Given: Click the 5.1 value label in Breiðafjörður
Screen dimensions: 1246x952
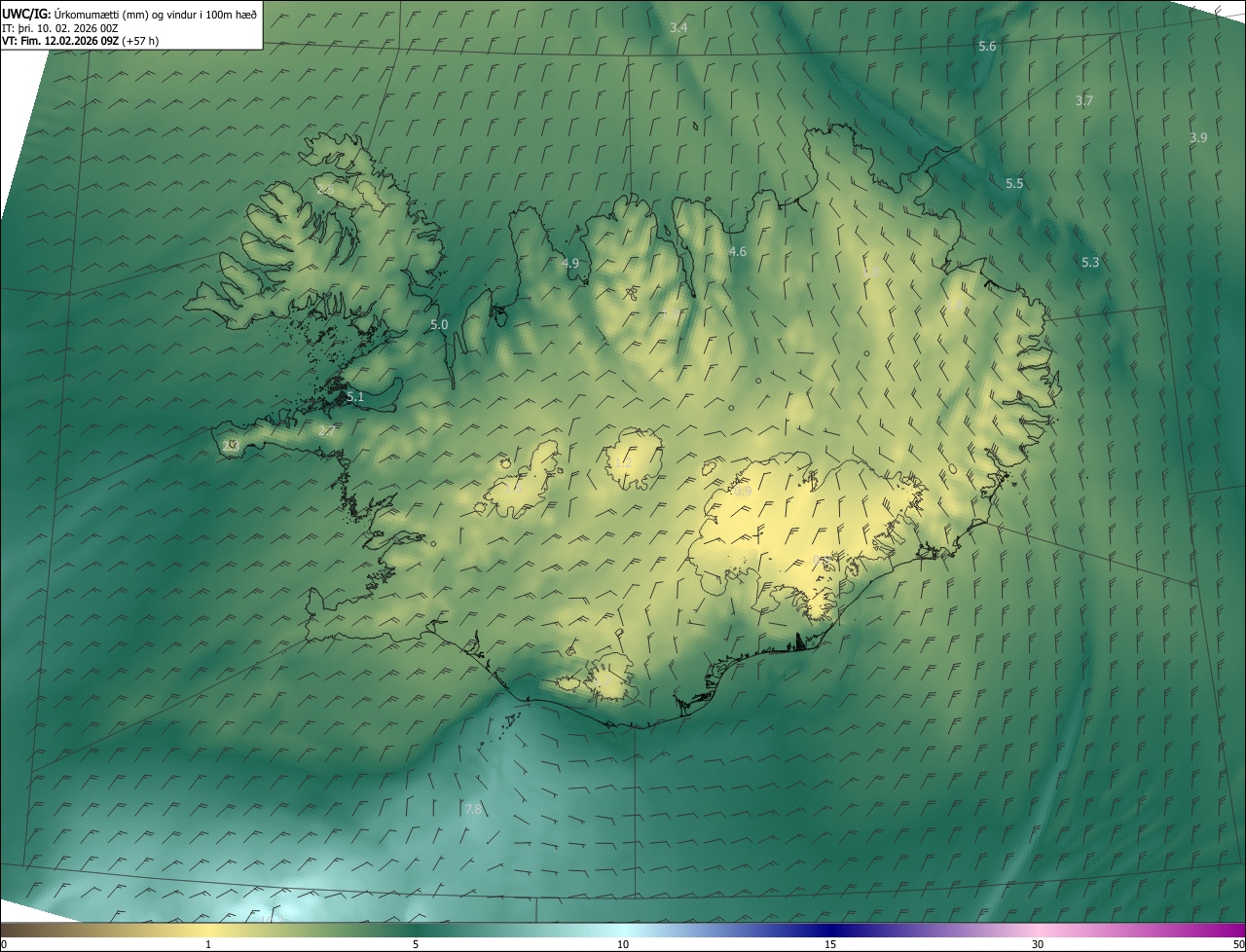Looking at the screenshot, I should pos(355,396).
